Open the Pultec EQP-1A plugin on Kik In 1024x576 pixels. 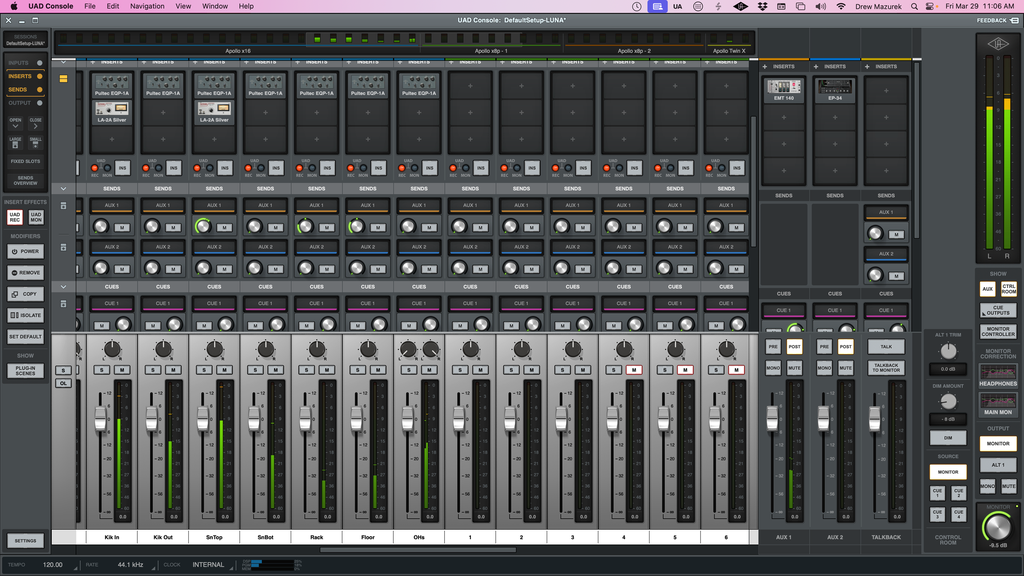click(x=112, y=86)
